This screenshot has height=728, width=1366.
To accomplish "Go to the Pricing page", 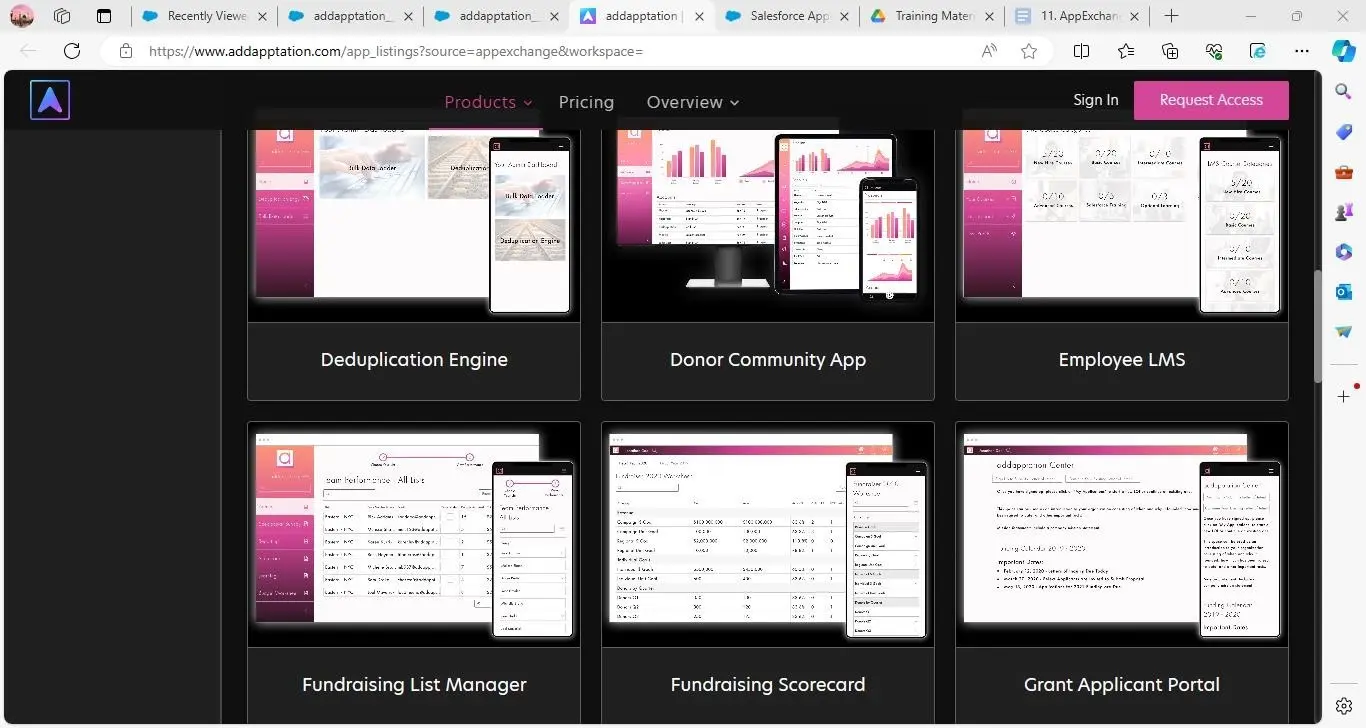I will [586, 102].
